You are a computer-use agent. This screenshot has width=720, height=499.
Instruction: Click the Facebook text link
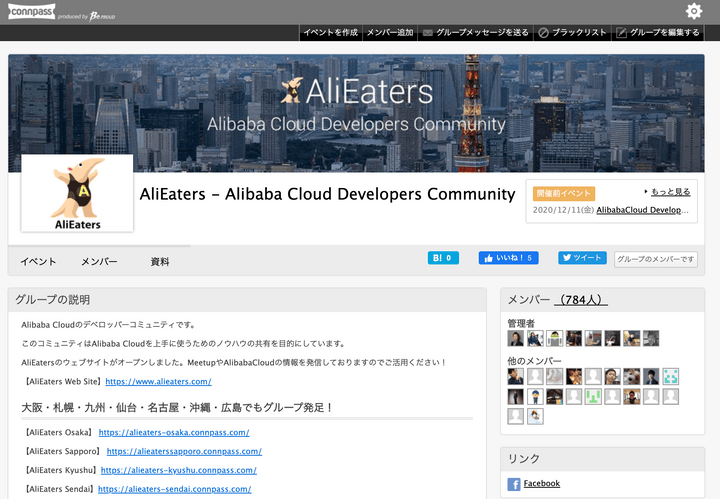click(x=542, y=483)
